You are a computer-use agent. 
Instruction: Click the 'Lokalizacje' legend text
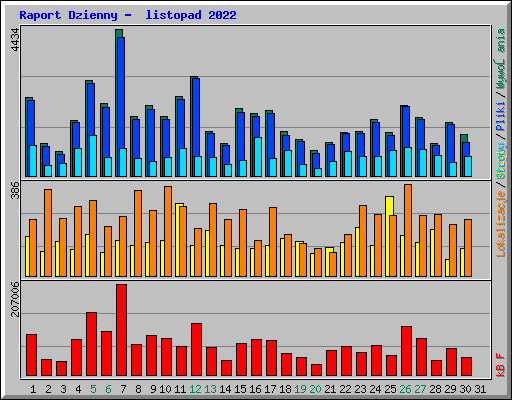501,224
